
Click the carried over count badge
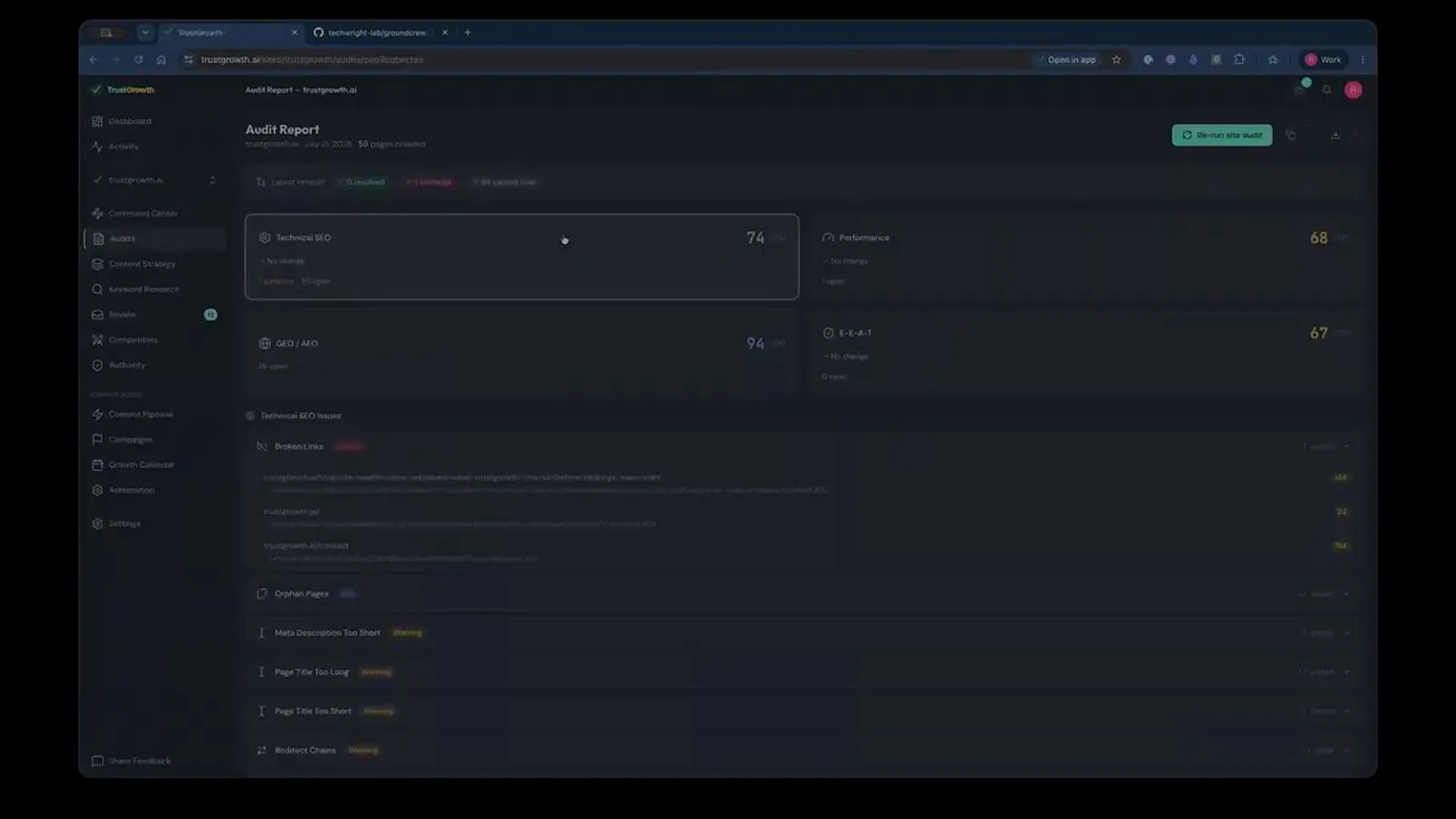[505, 182]
